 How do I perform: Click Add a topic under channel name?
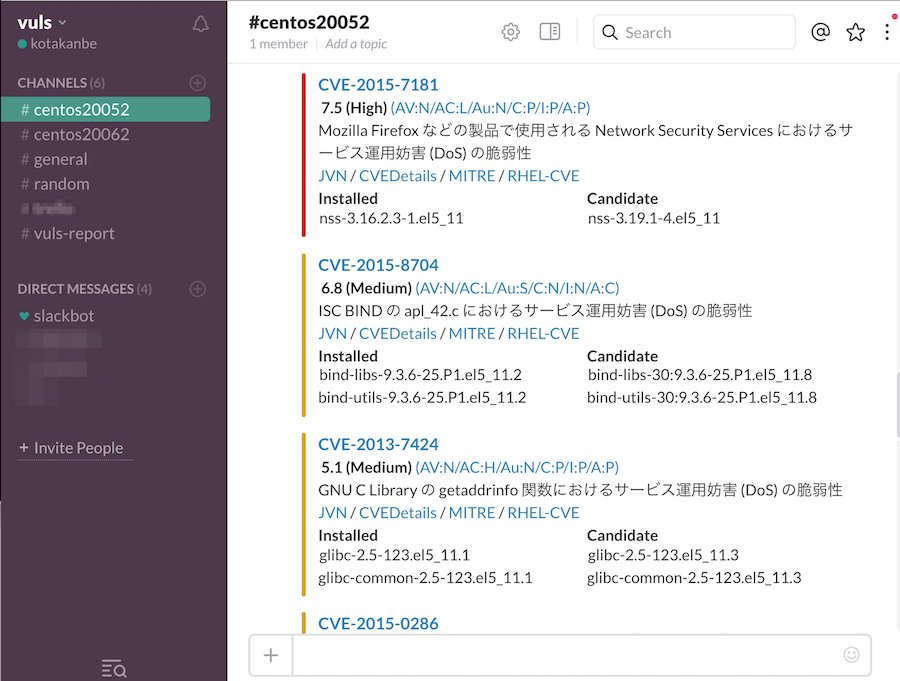pos(356,44)
